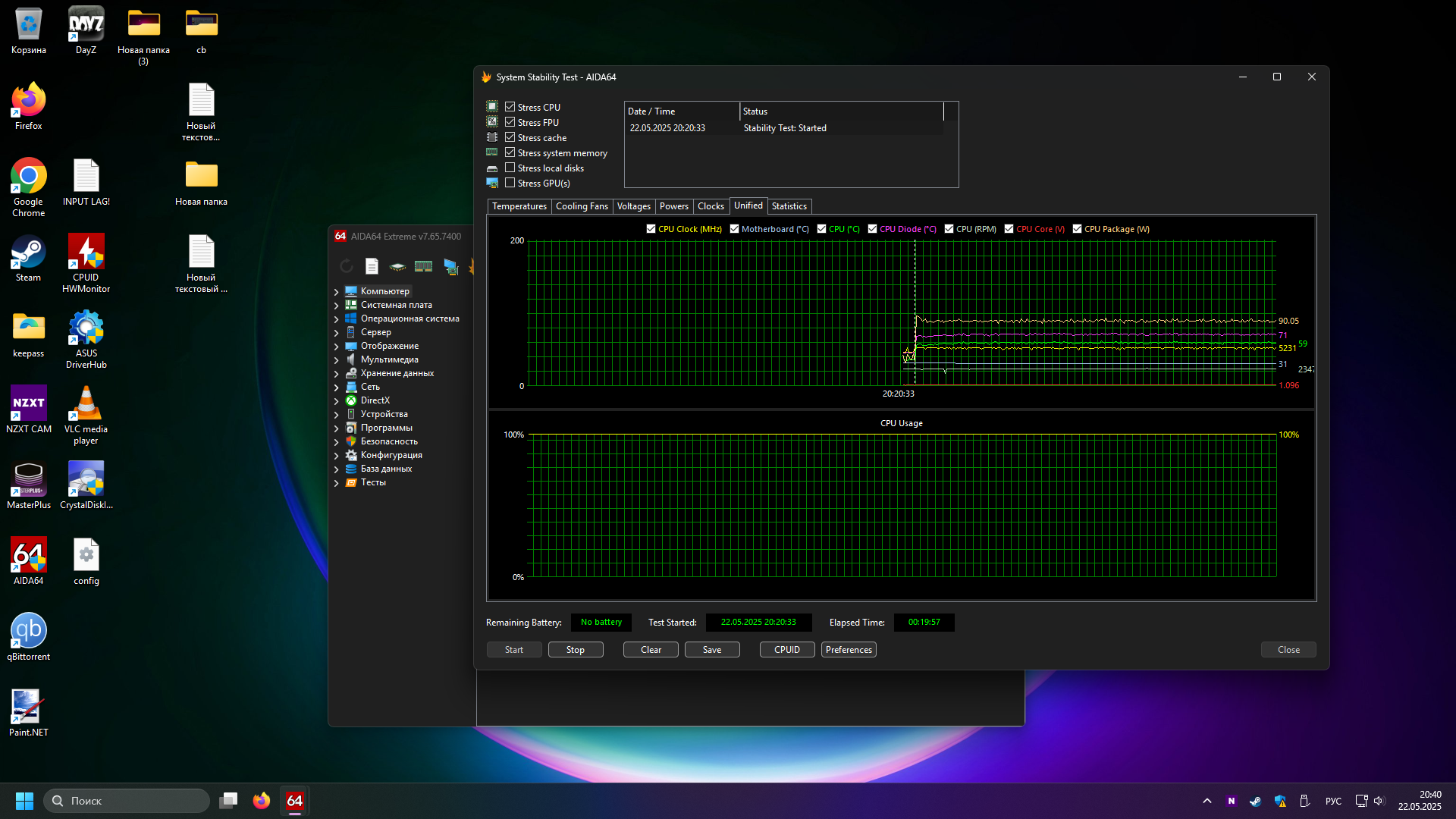Open the Firefox desktop icon
The width and height of the screenshot is (1456, 819).
[28, 106]
